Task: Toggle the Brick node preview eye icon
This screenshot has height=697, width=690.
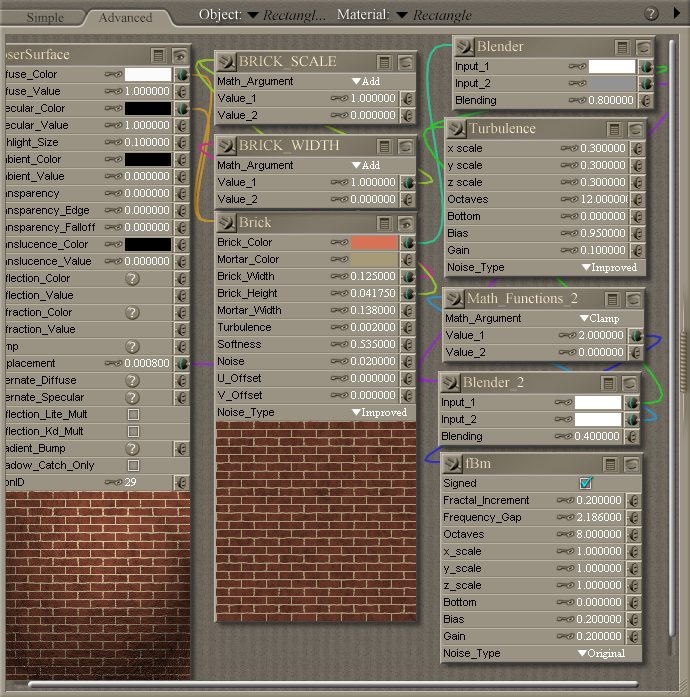Action: pyautogui.click(x=405, y=223)
